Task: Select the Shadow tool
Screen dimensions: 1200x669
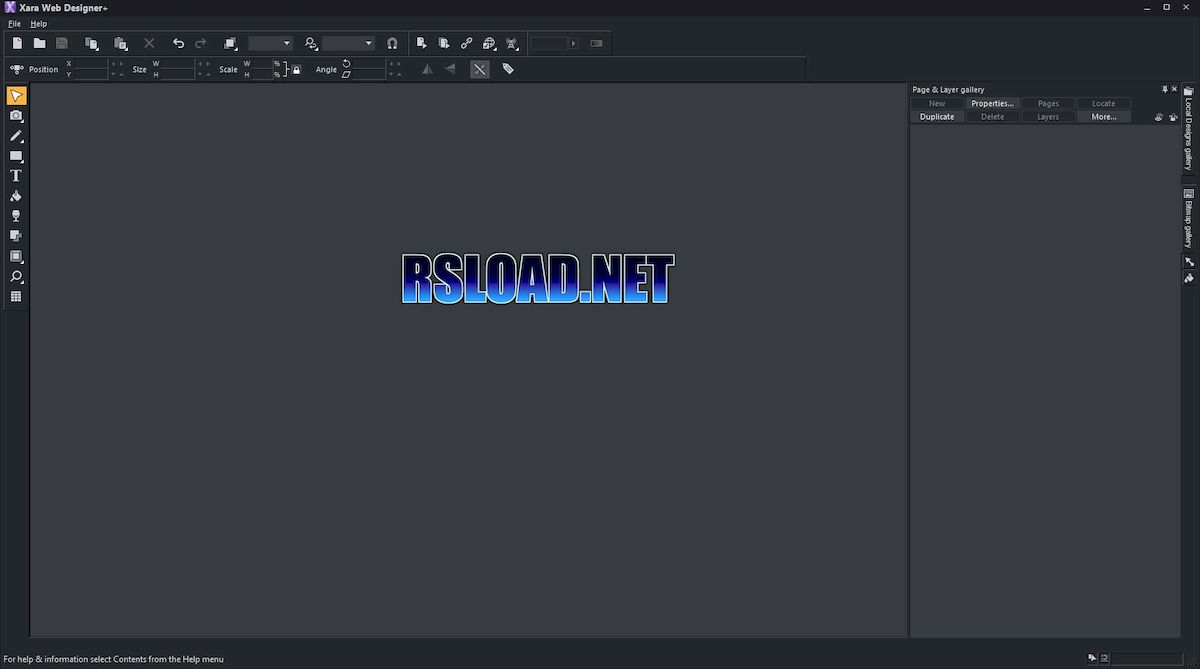Action: 16,236
